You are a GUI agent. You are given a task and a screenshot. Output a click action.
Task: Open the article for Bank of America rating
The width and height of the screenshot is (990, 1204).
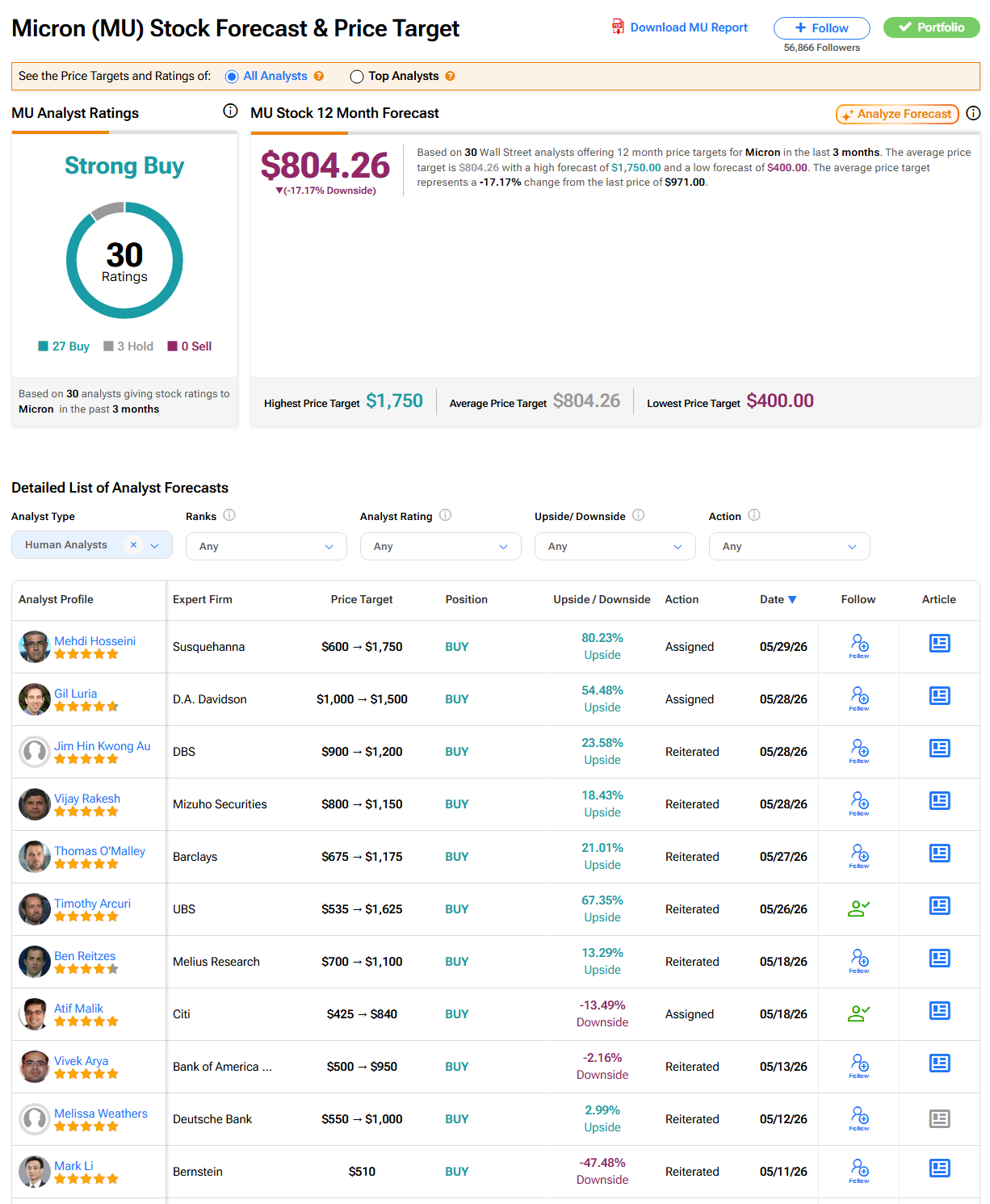click(x=940, y=1063)
